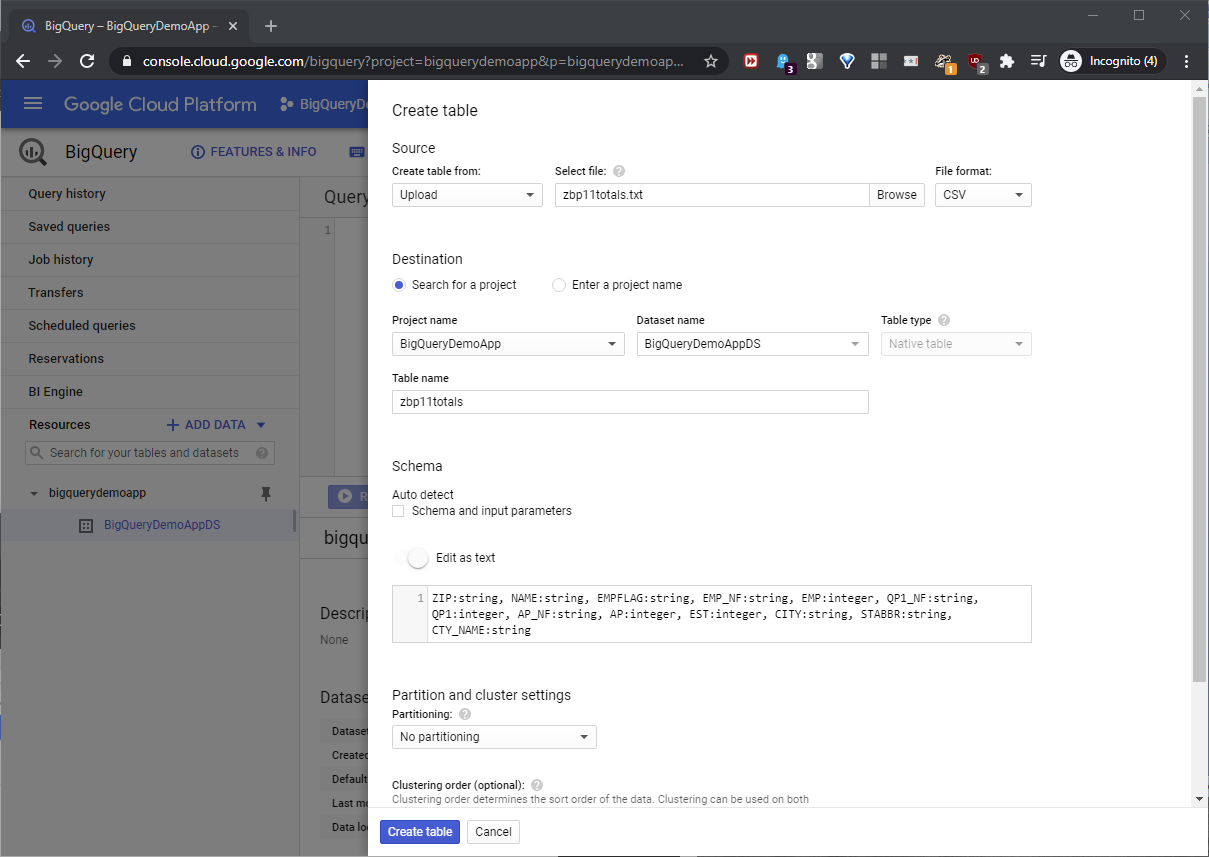Click the Create table button
The image size is (1209, 857).
[x=420, y=832]
